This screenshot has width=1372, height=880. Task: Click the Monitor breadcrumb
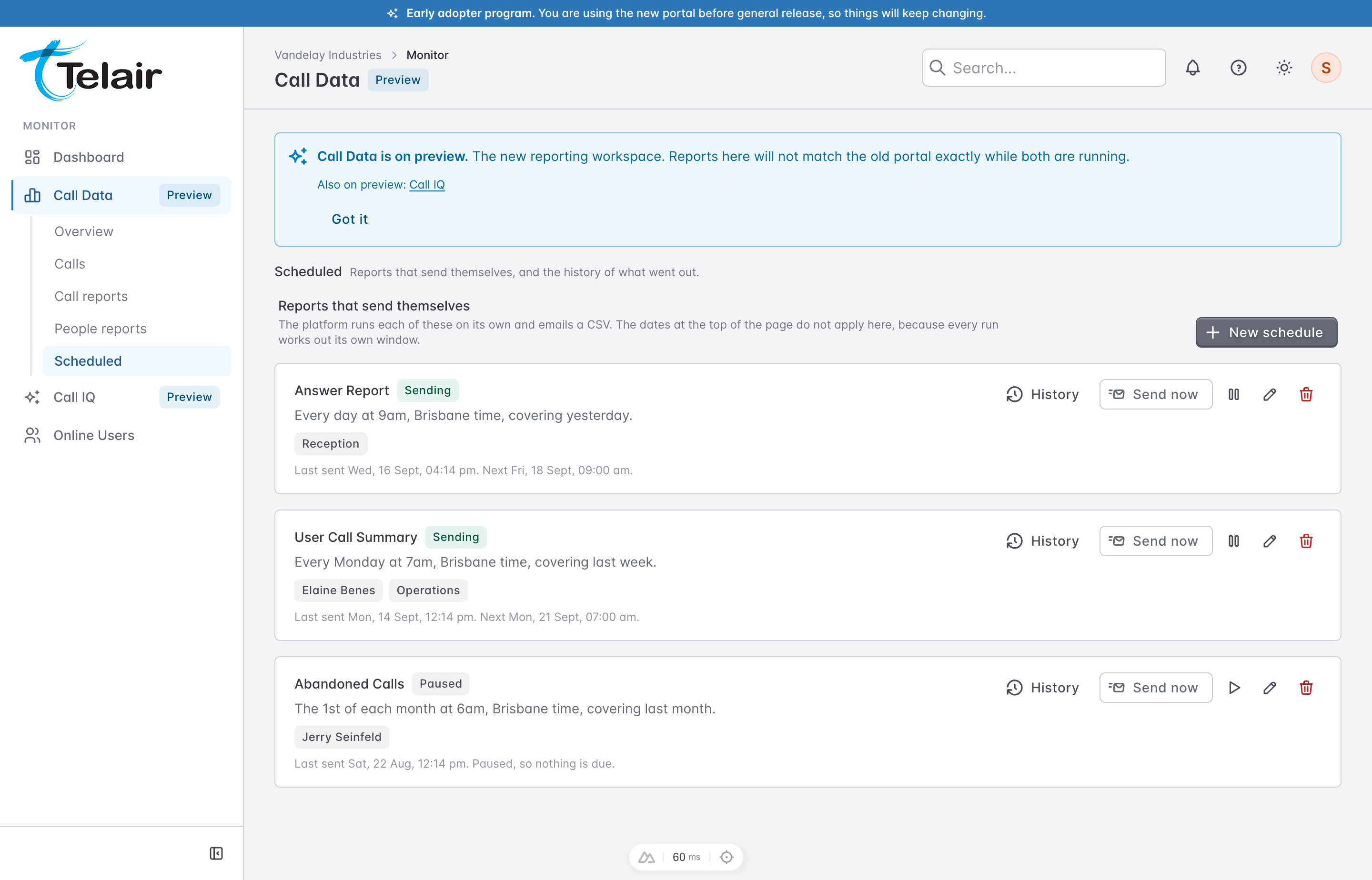click(x=428, y=55)
